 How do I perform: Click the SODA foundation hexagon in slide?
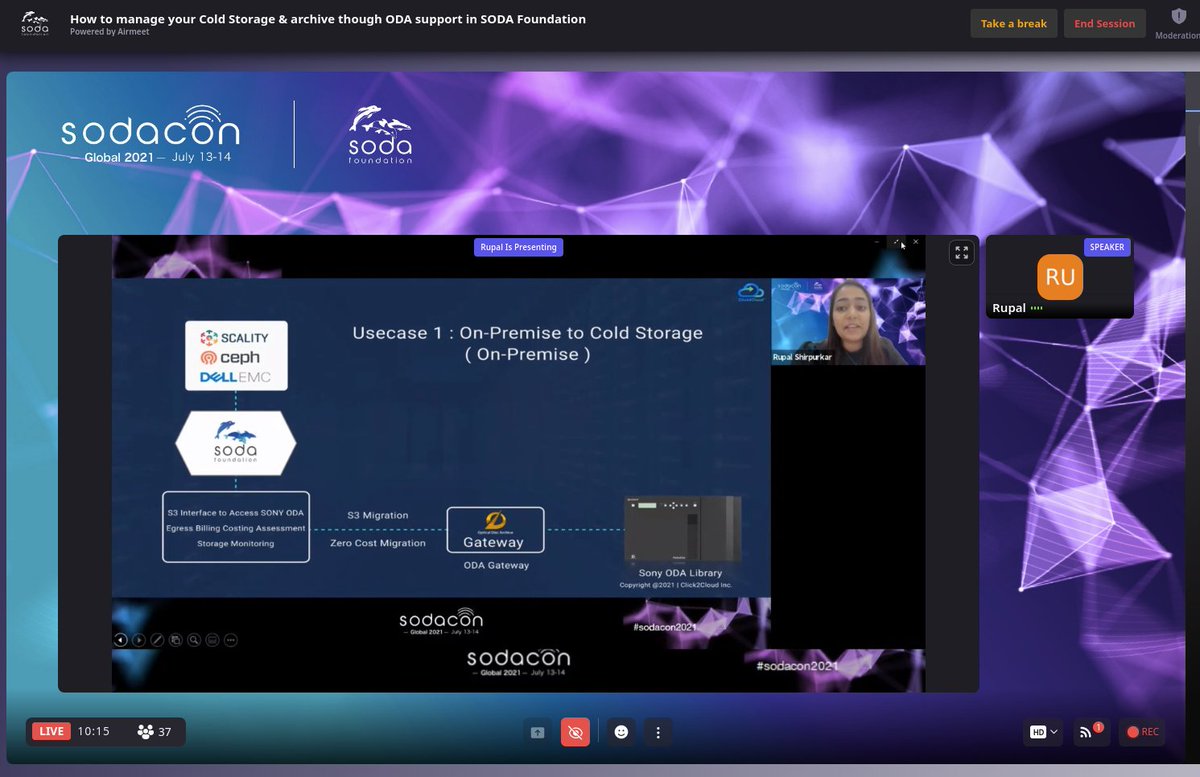[x=234, y=444]
